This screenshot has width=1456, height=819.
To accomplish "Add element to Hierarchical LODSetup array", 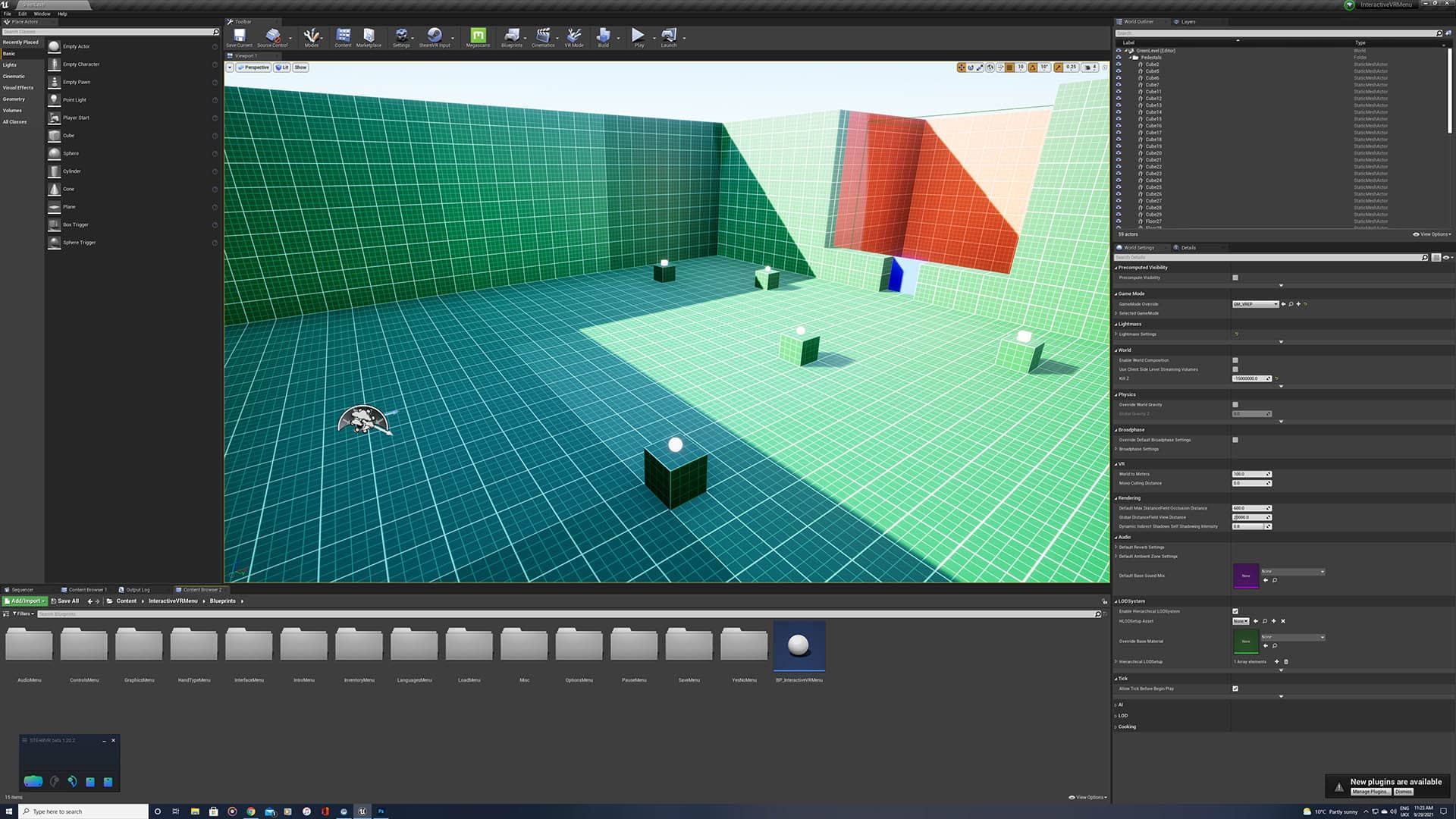I will 1276,661.
